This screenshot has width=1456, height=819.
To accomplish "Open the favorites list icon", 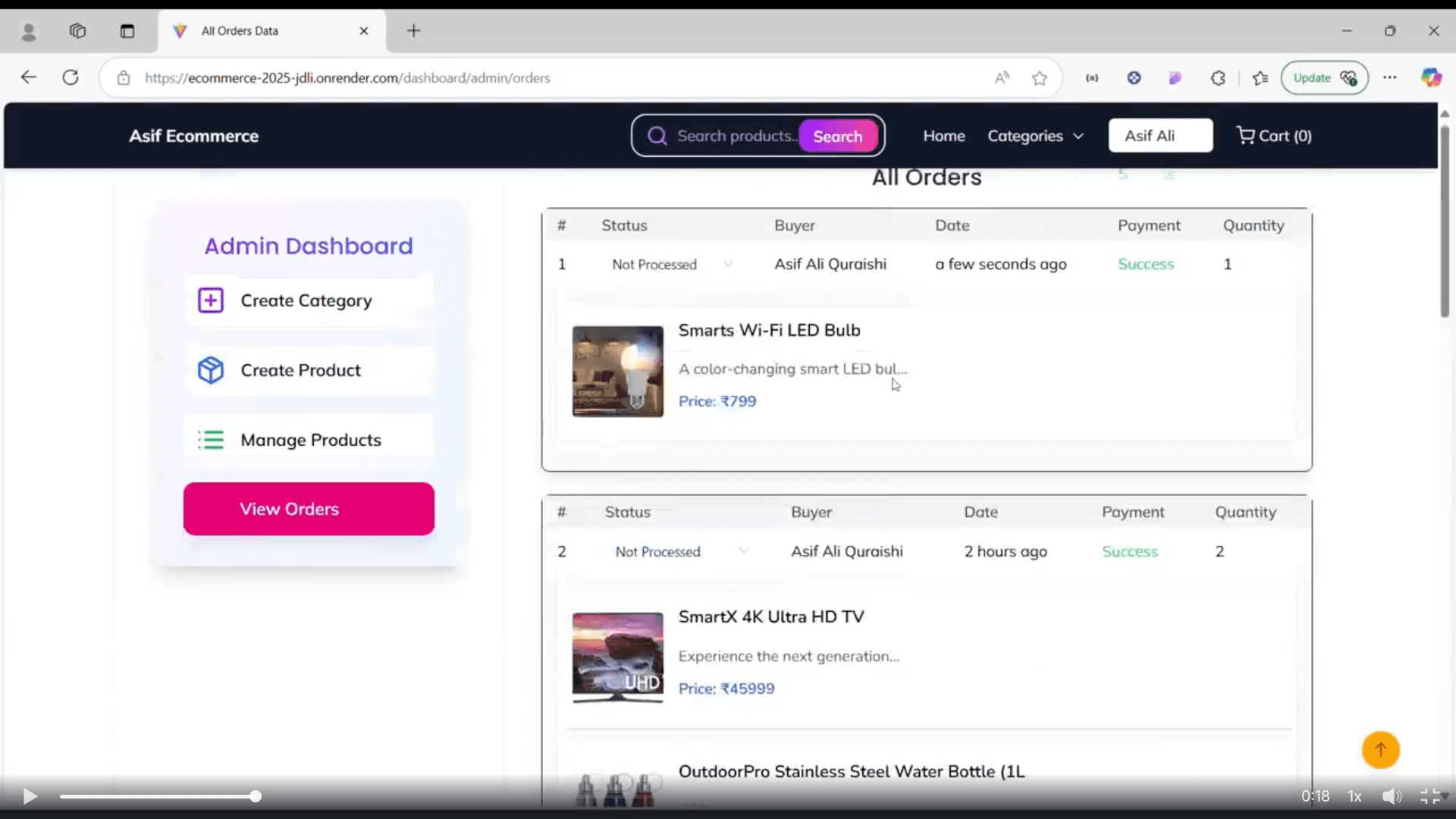I will [x=1260, y=77].
